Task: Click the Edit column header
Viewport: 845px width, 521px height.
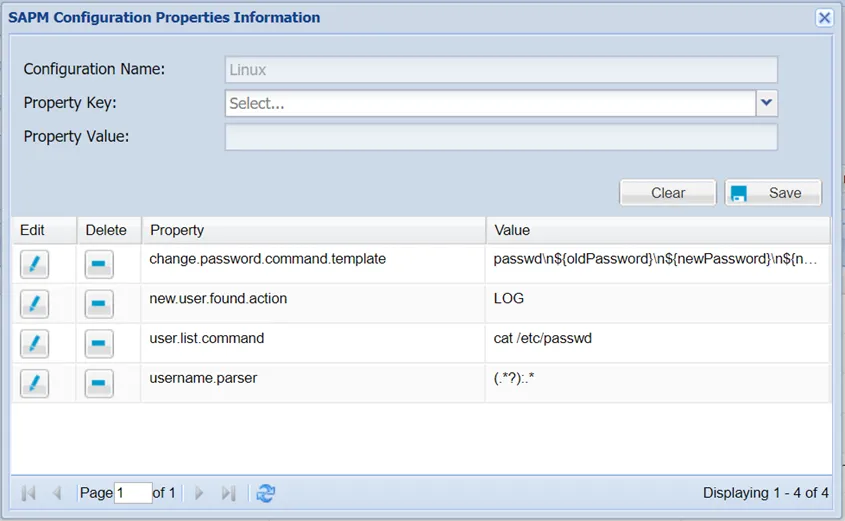Action: pos(44,230)
